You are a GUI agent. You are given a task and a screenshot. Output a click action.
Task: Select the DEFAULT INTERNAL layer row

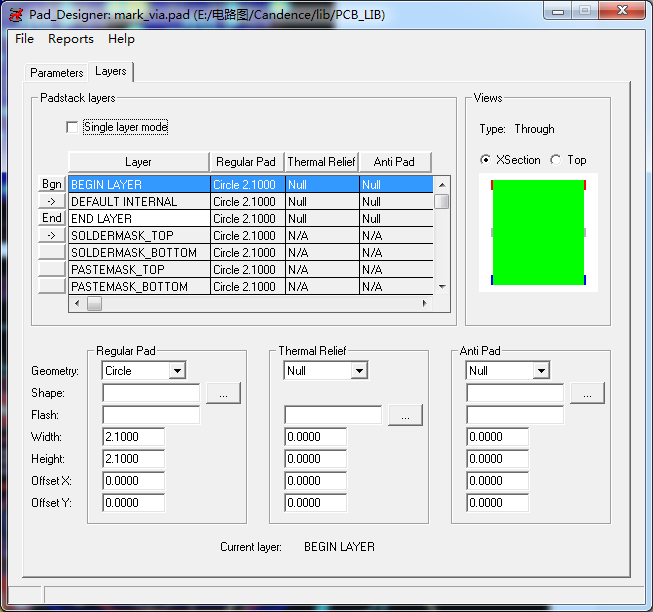point(251,202)
